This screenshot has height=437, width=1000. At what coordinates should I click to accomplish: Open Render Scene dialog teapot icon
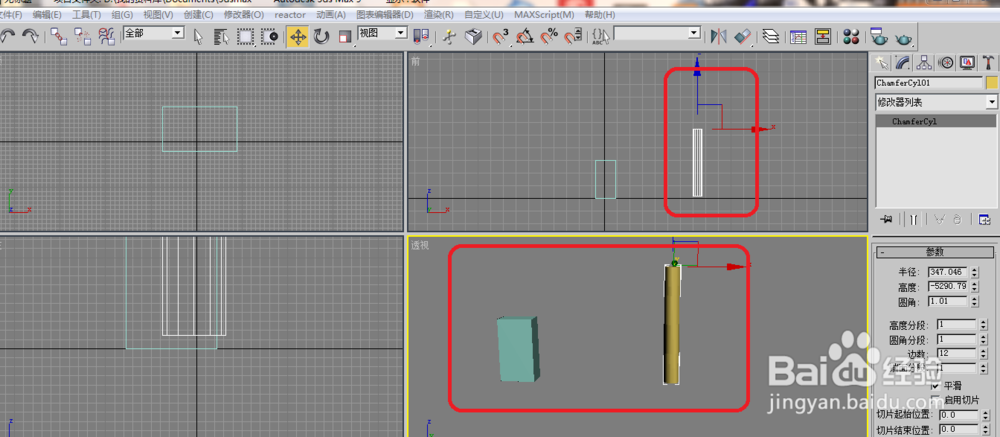click(x=880, y=36)
